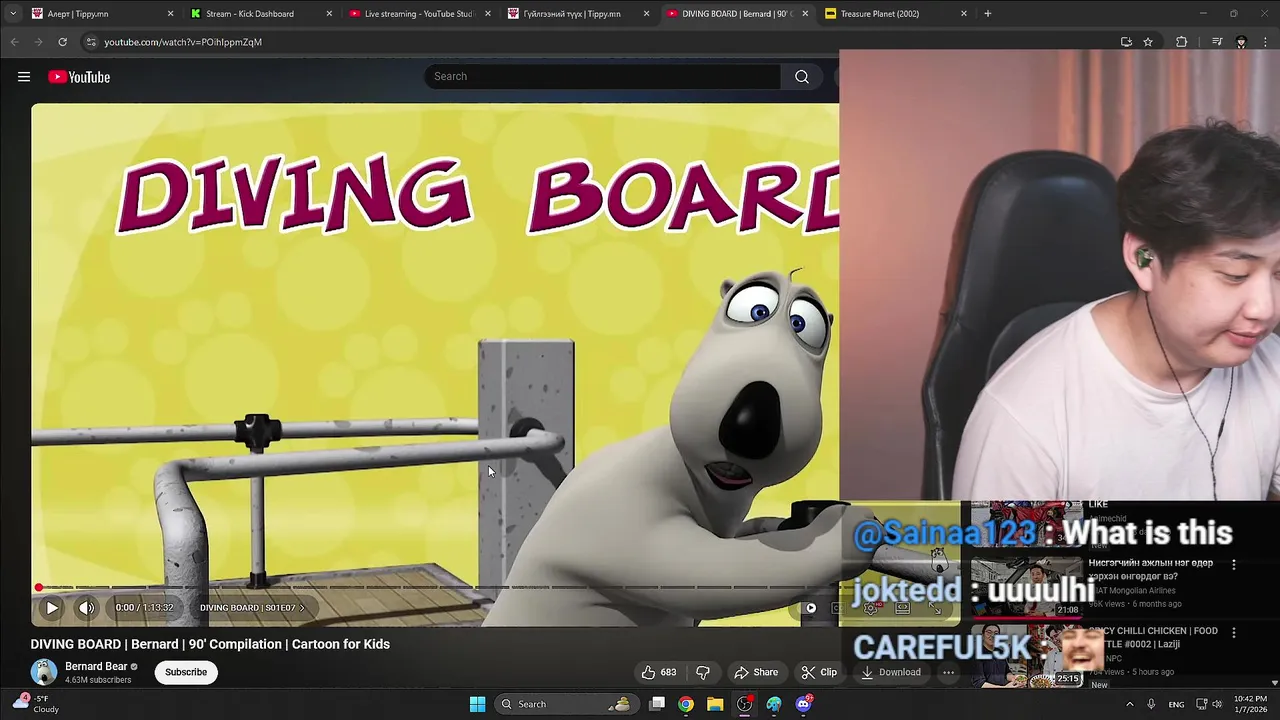This screenshot has height=720, width=1280.
Task: Open the browser profile avatar
Action: [x=1241, y=42]
